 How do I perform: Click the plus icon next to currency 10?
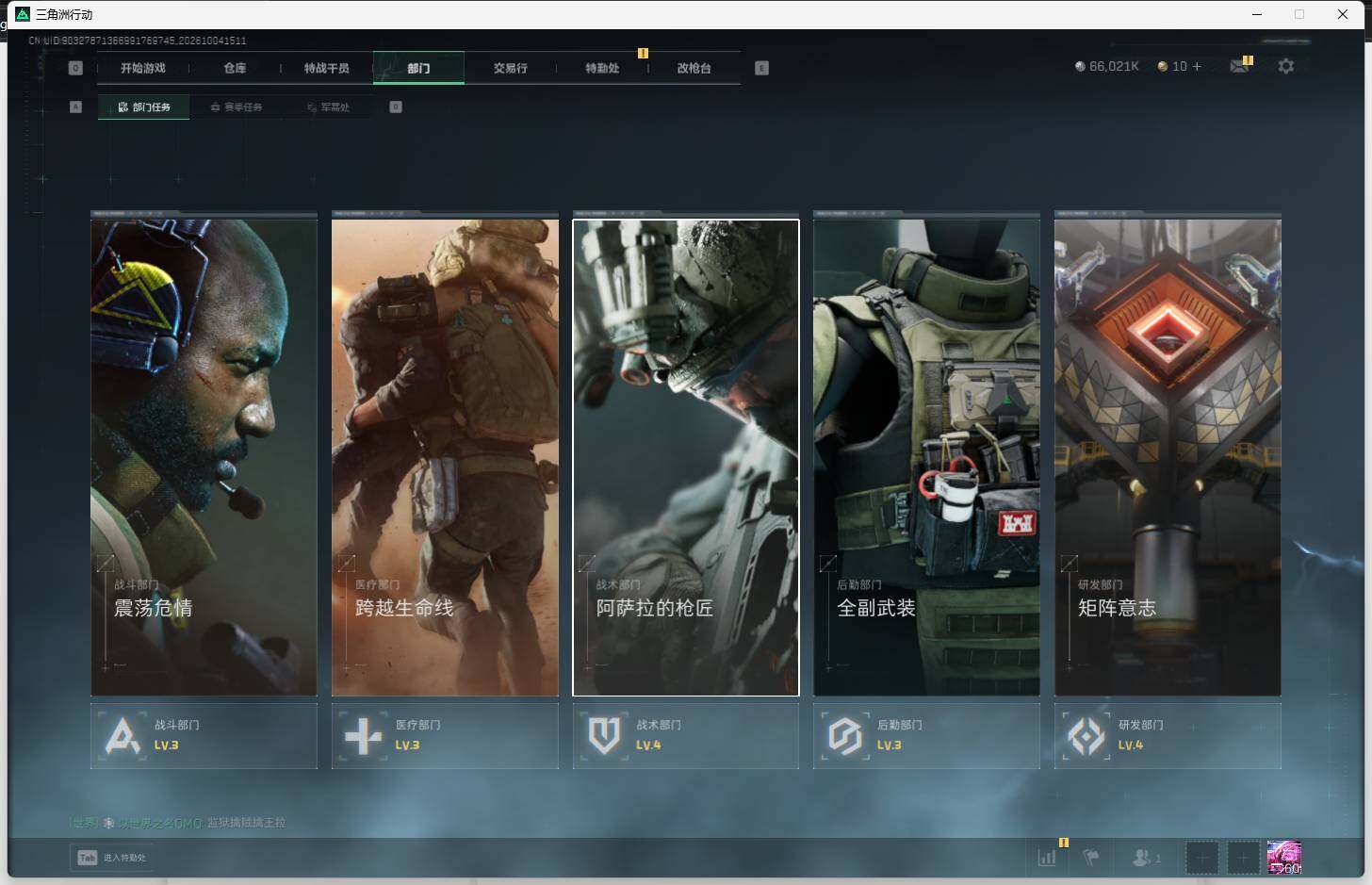[1197, 66]
